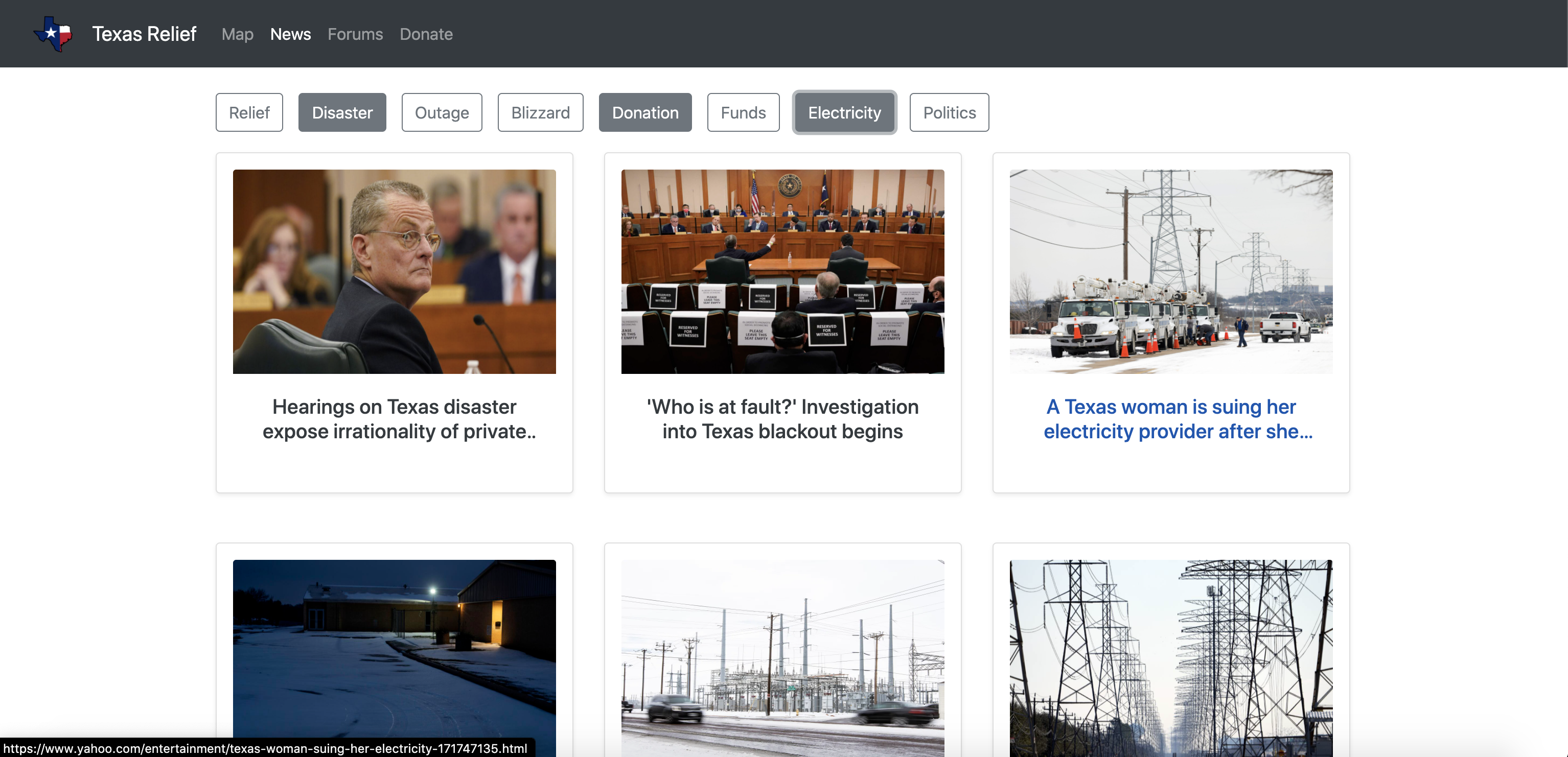Image resolution: width=1568 pixels, height=757 pixels.
Task: Toggle the Relief filter tag
Action: pyautogui.click(x=249, y=112)
